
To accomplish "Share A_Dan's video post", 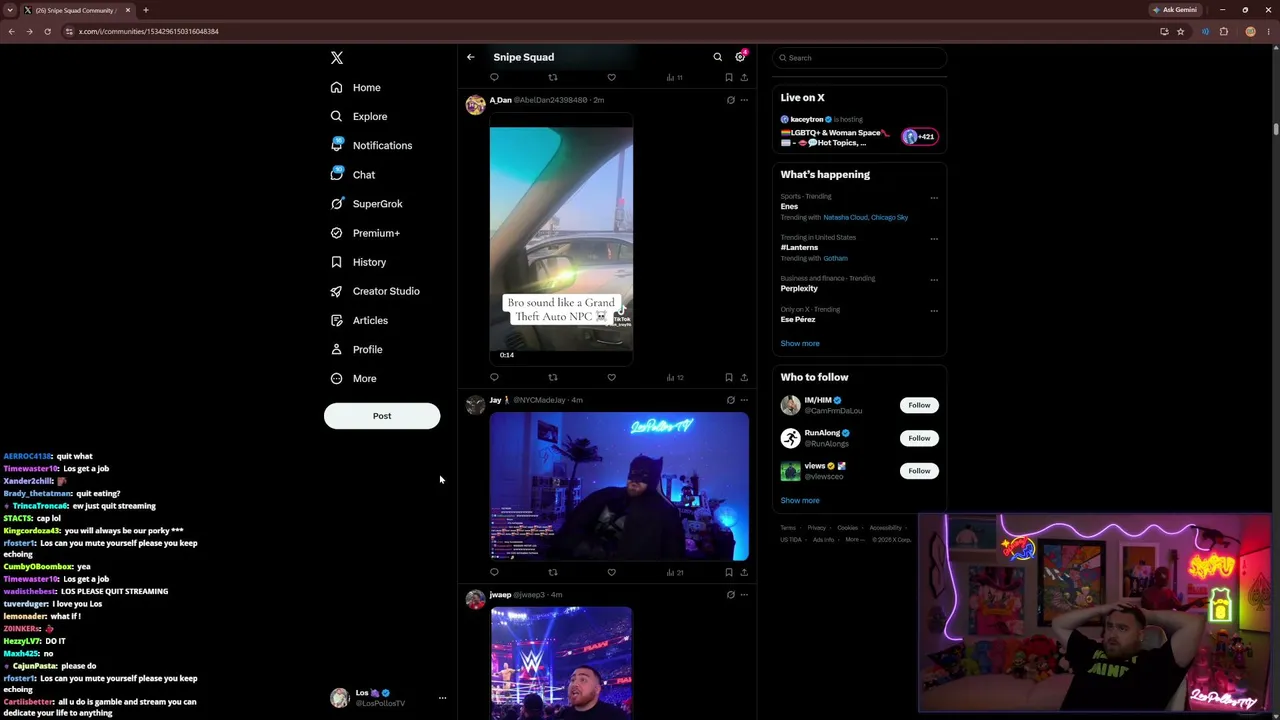I will click(744, 377).
